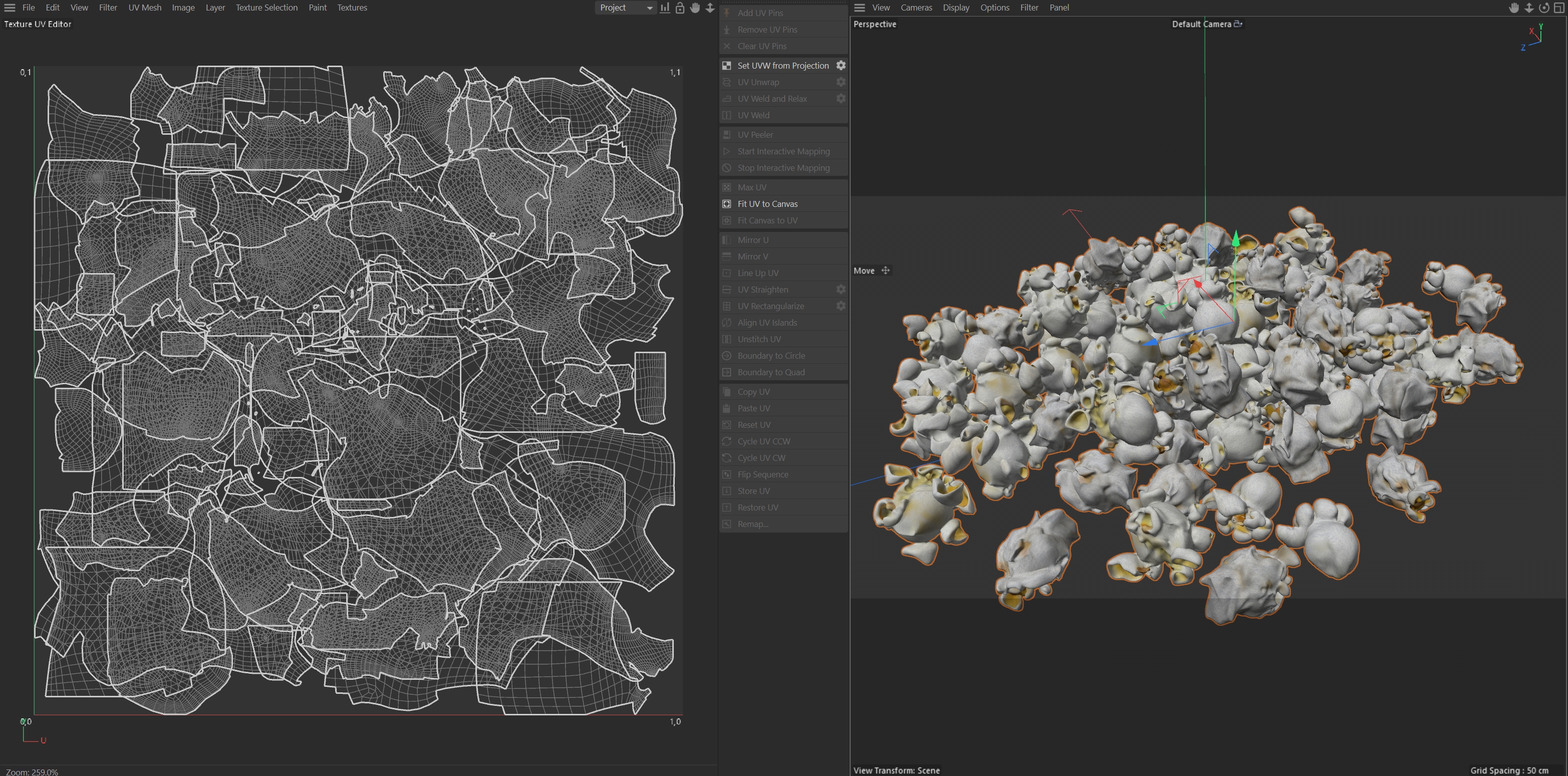Open the UV editor hamburger menu
1568x776 pixels.
[10, 8]
